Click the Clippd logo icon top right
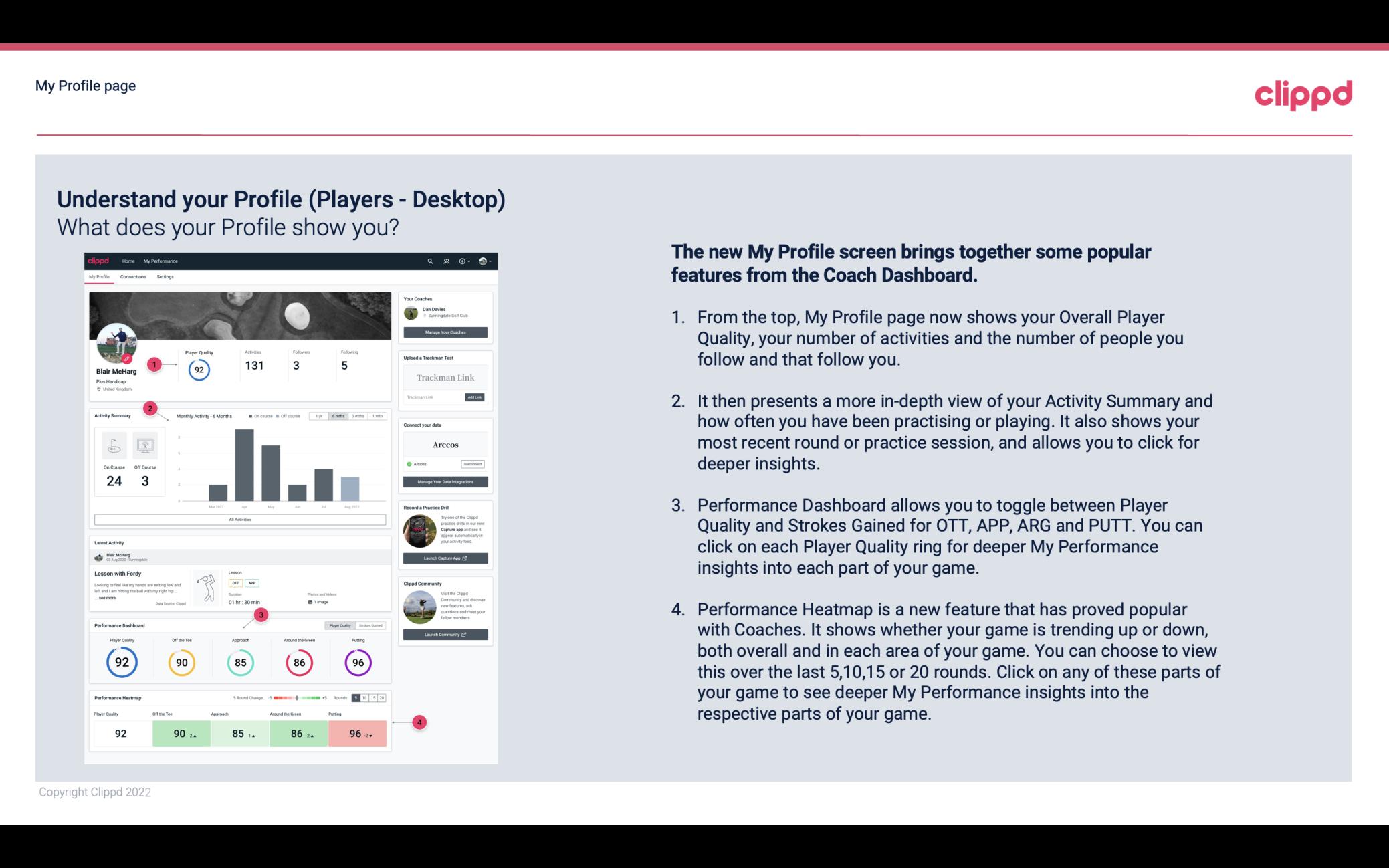 (x=1303, y=92)
